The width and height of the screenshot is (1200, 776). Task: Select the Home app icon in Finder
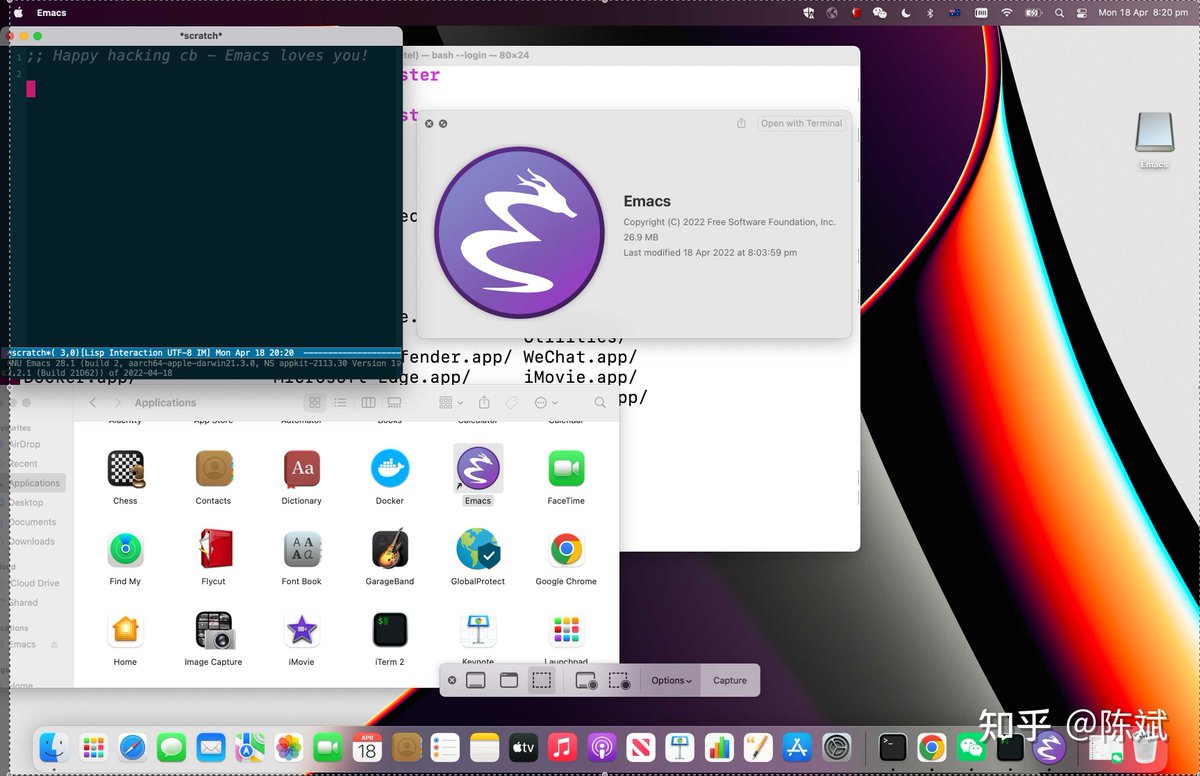[125, 630]
